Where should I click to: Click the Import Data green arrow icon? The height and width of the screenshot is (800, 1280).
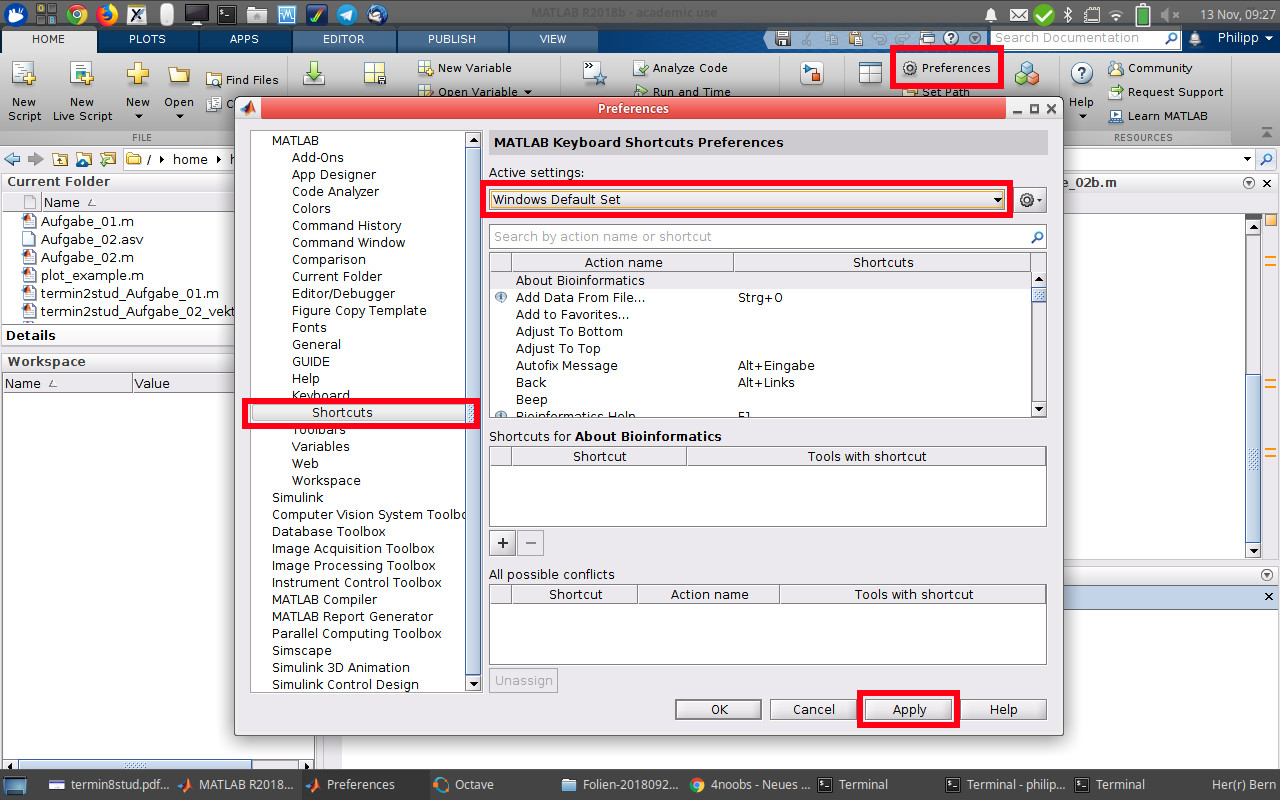point(314,74)
